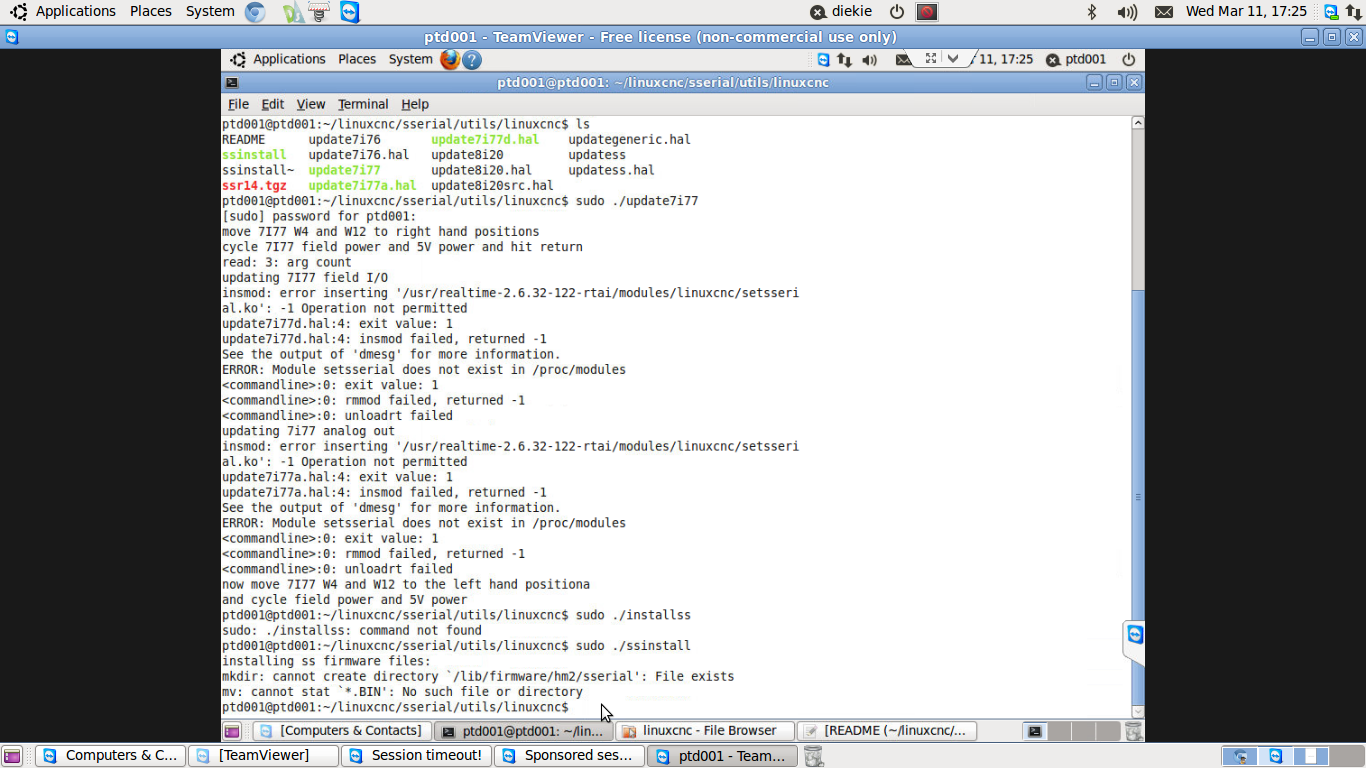The image size is (1366, 768).
Task: Click the host Bluetooth indicator icon
Action: point(1092,12)
